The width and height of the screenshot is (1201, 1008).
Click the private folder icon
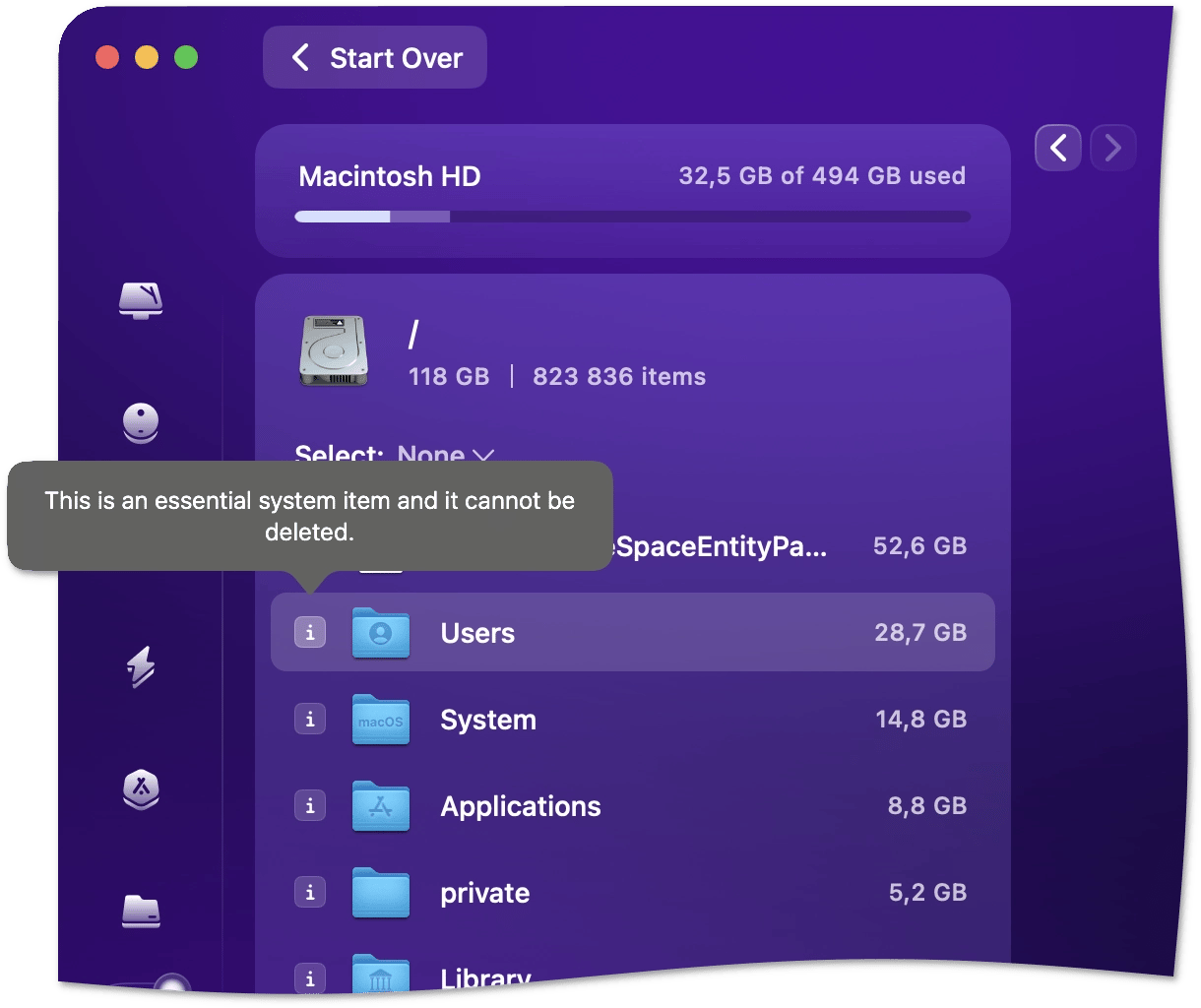[x=381, y=893]
